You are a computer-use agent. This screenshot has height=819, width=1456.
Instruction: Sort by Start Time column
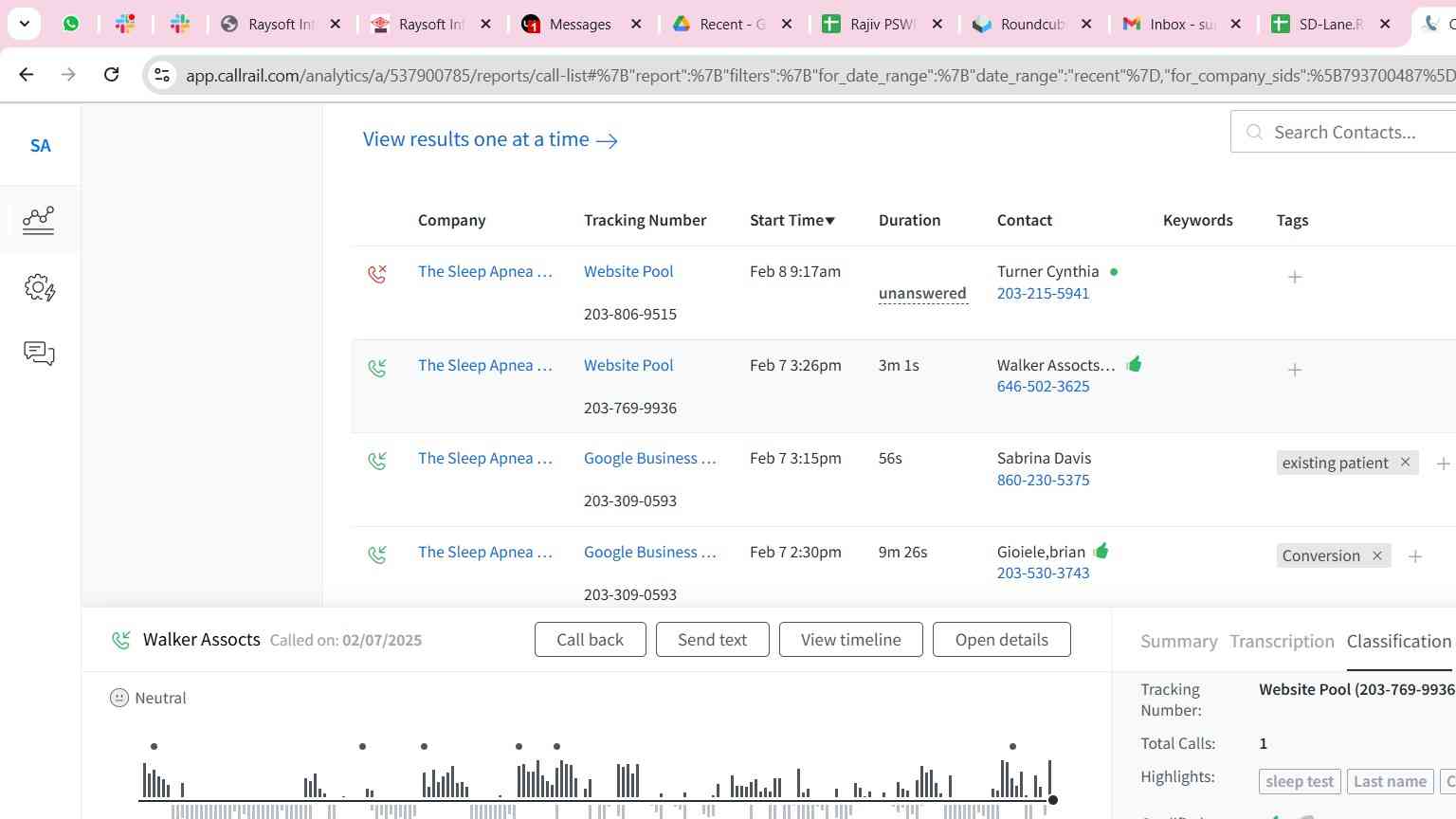(x=792, y=220)
